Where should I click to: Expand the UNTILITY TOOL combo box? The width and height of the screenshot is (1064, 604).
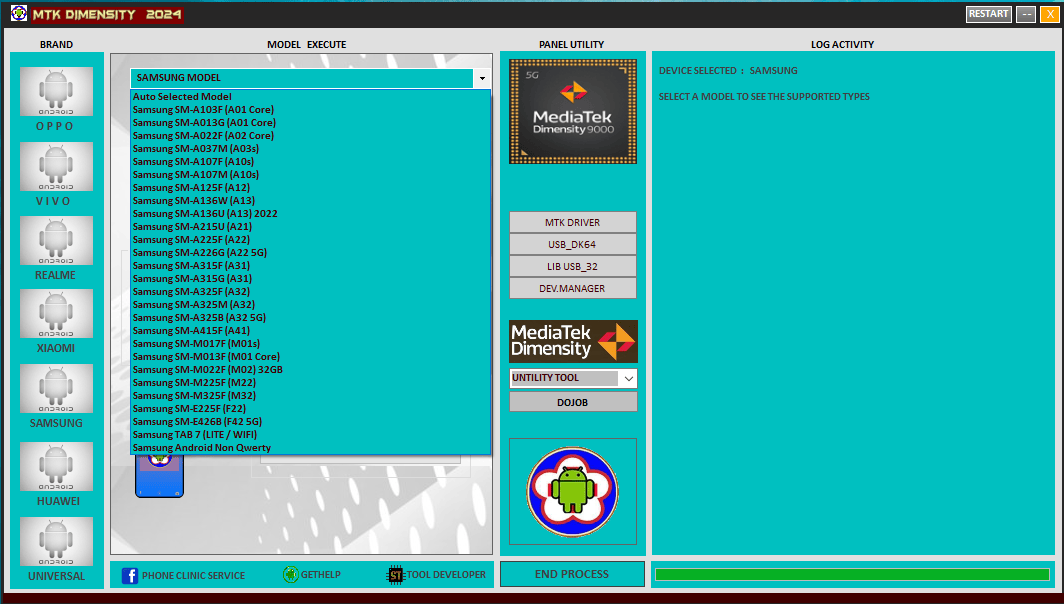[628, 378]
